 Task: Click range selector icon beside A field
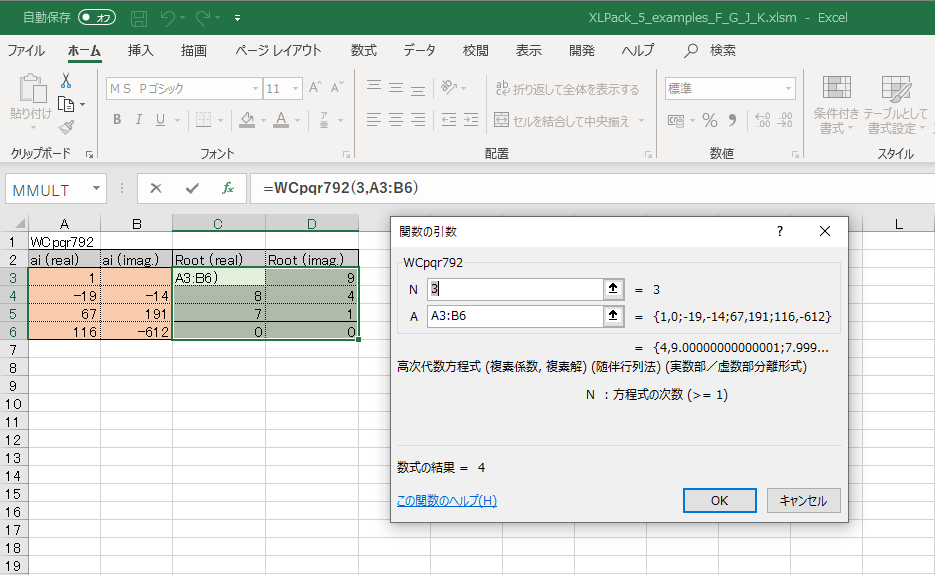pyautogui.click(x=612, y=316)
